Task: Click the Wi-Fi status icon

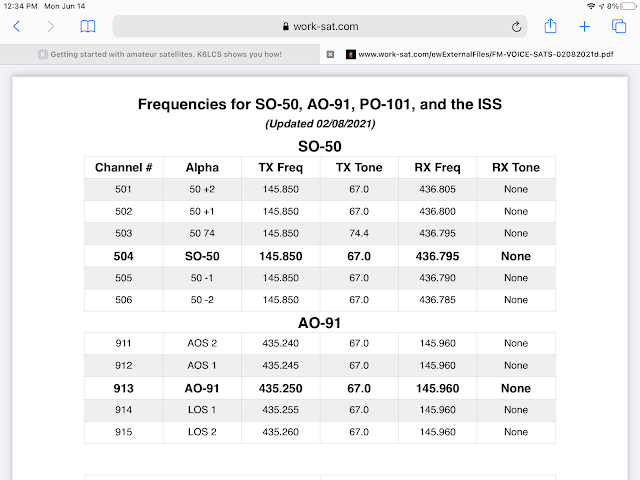Action: tap(591, 6)
